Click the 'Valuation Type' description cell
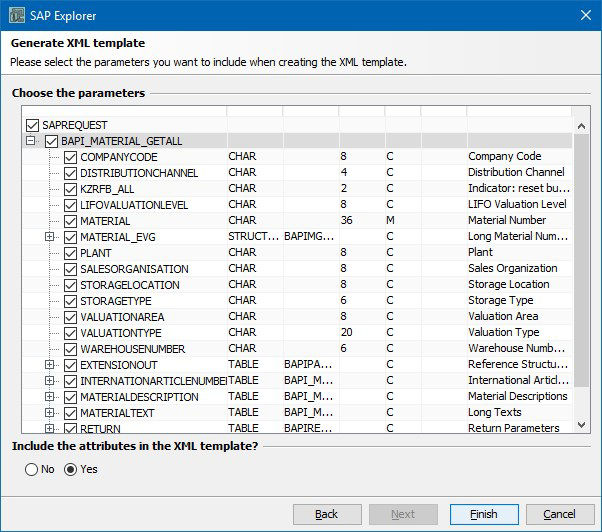 point(503,332)
